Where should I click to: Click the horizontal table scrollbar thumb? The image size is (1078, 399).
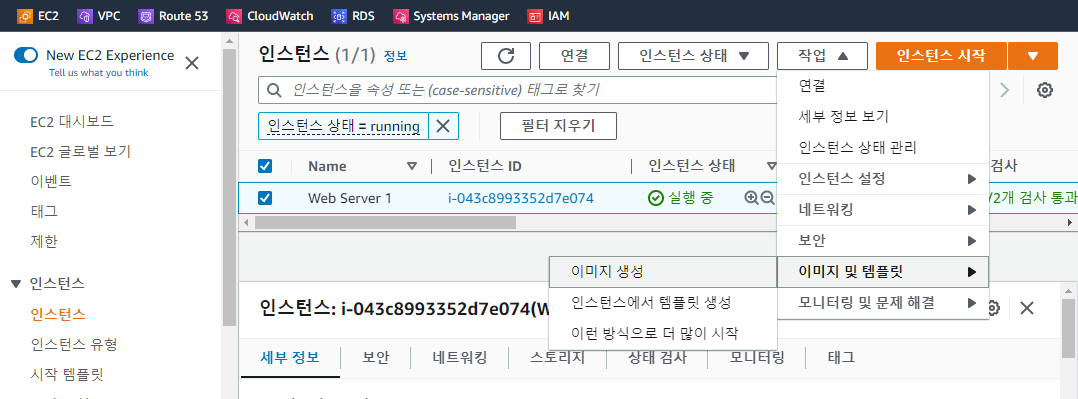385,222
